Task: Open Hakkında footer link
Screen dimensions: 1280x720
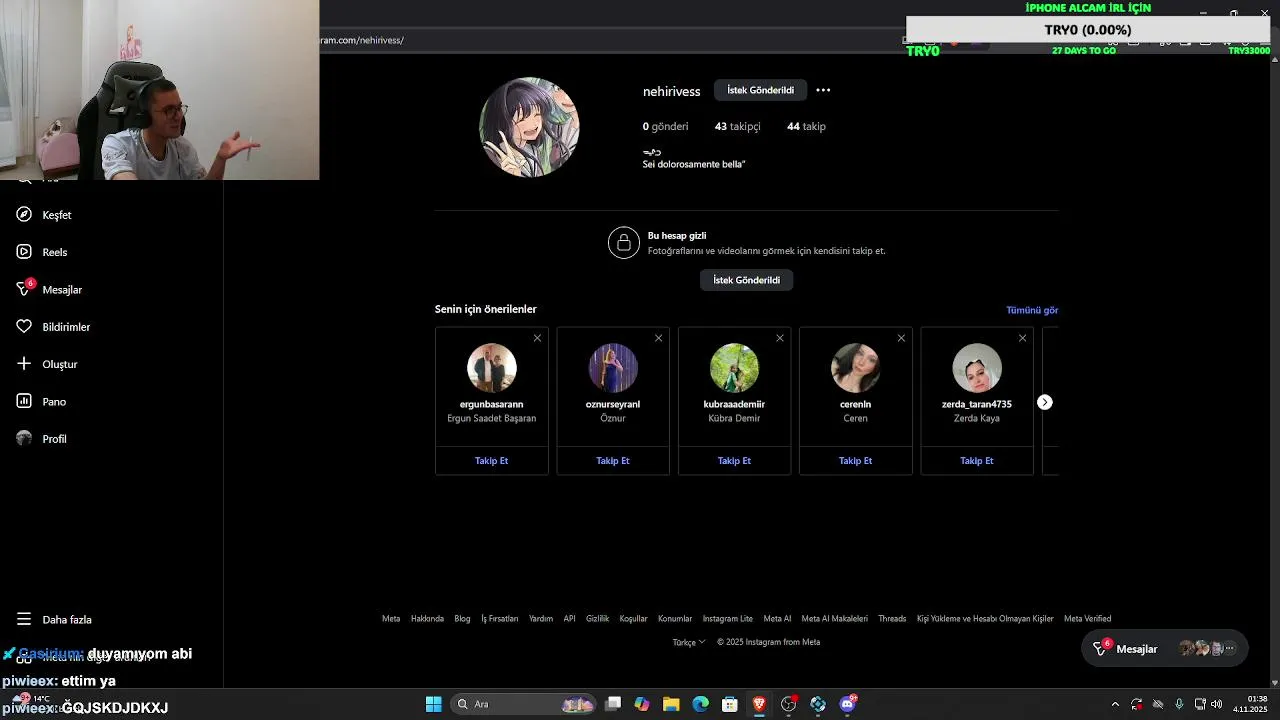Action: 427,618
